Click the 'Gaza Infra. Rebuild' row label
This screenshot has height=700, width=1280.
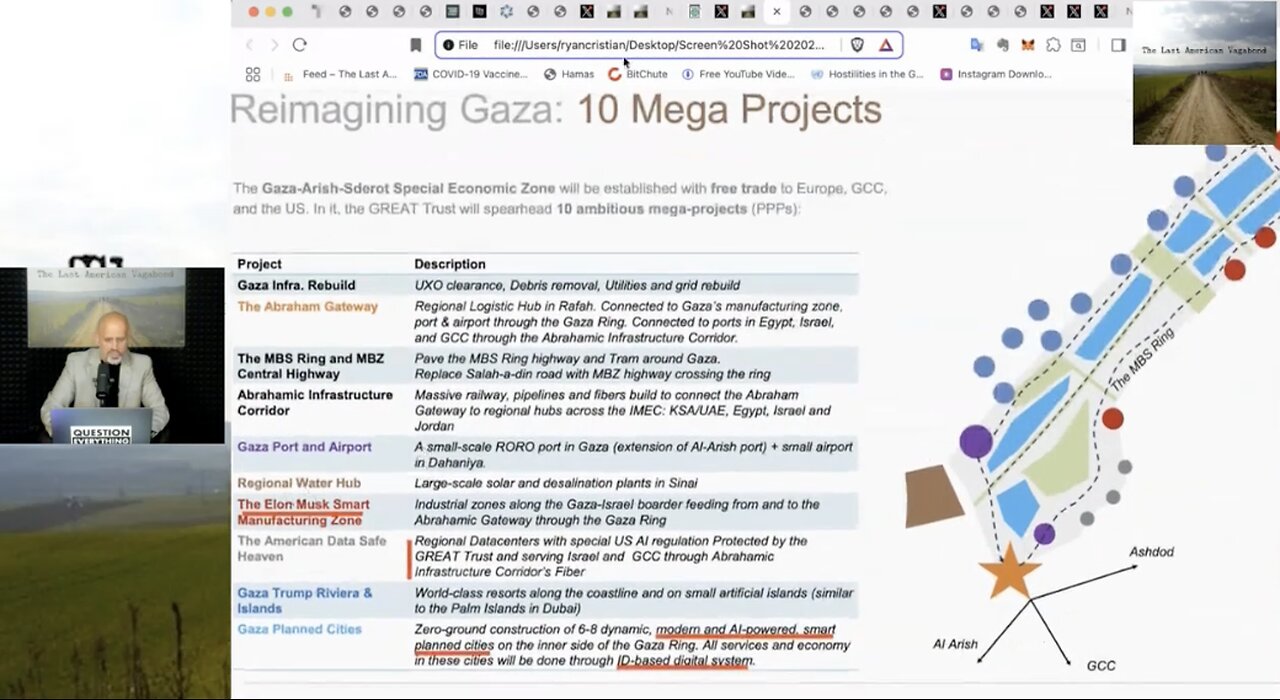coord(296,285)
